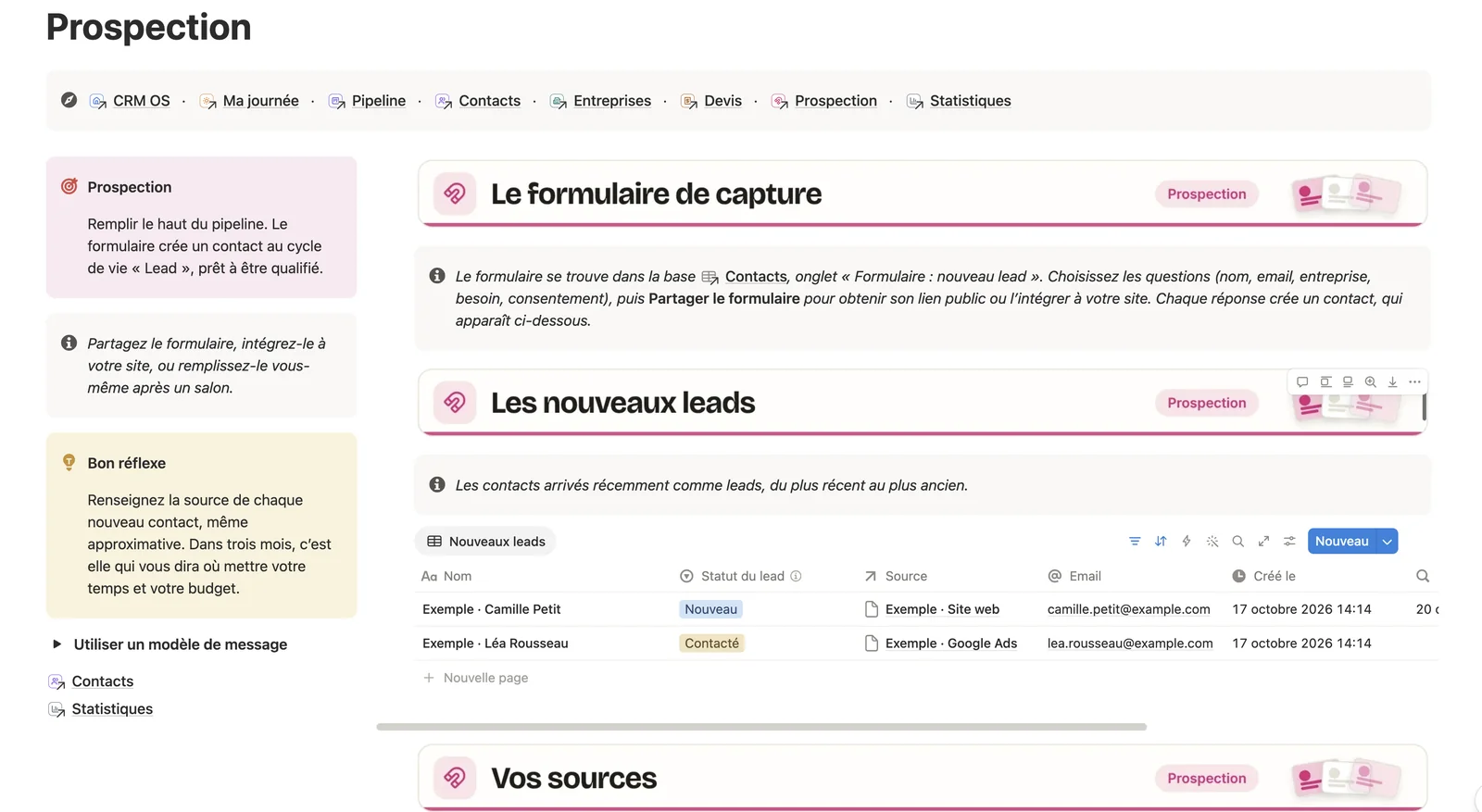
Task: Click the email lea.rousseau@example.com
Action: click(x=1130, y=643)
